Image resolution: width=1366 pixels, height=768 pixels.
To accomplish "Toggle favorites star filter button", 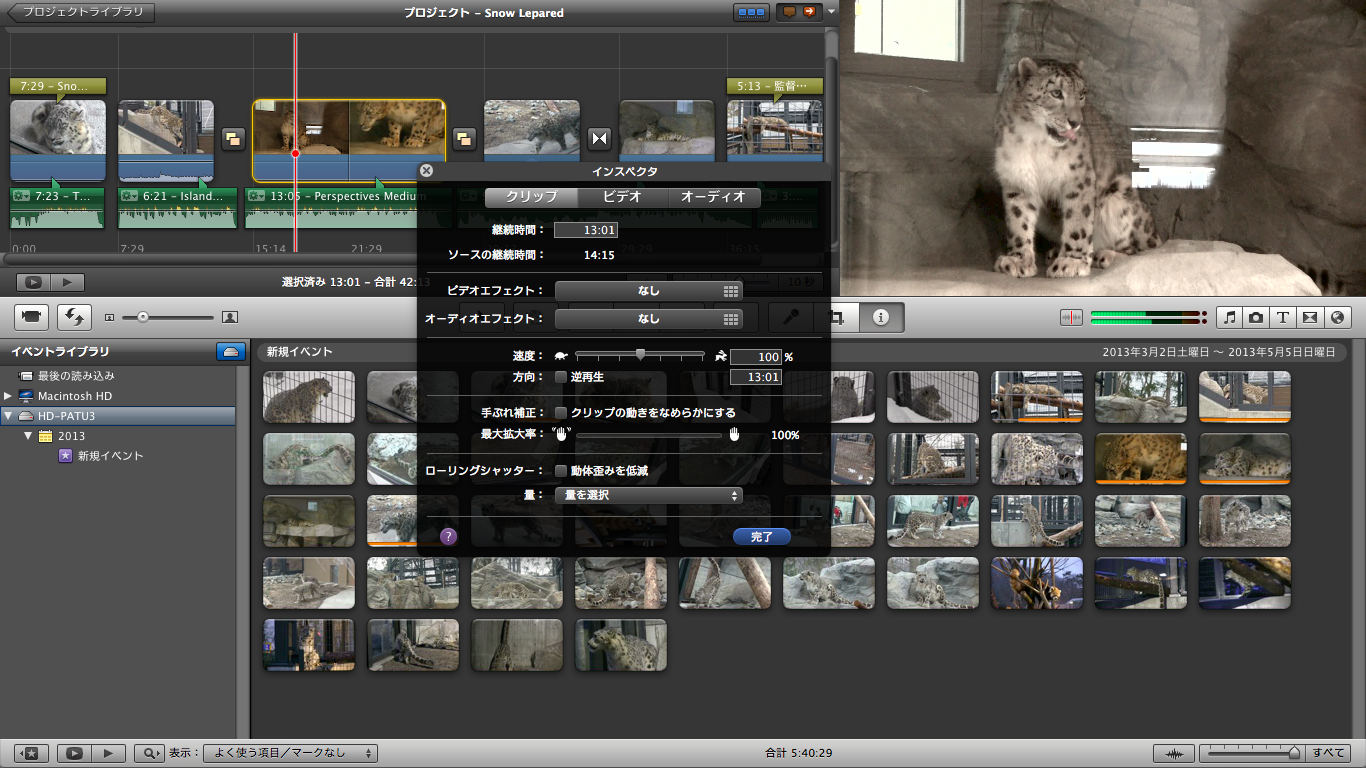I will (31, 753).
